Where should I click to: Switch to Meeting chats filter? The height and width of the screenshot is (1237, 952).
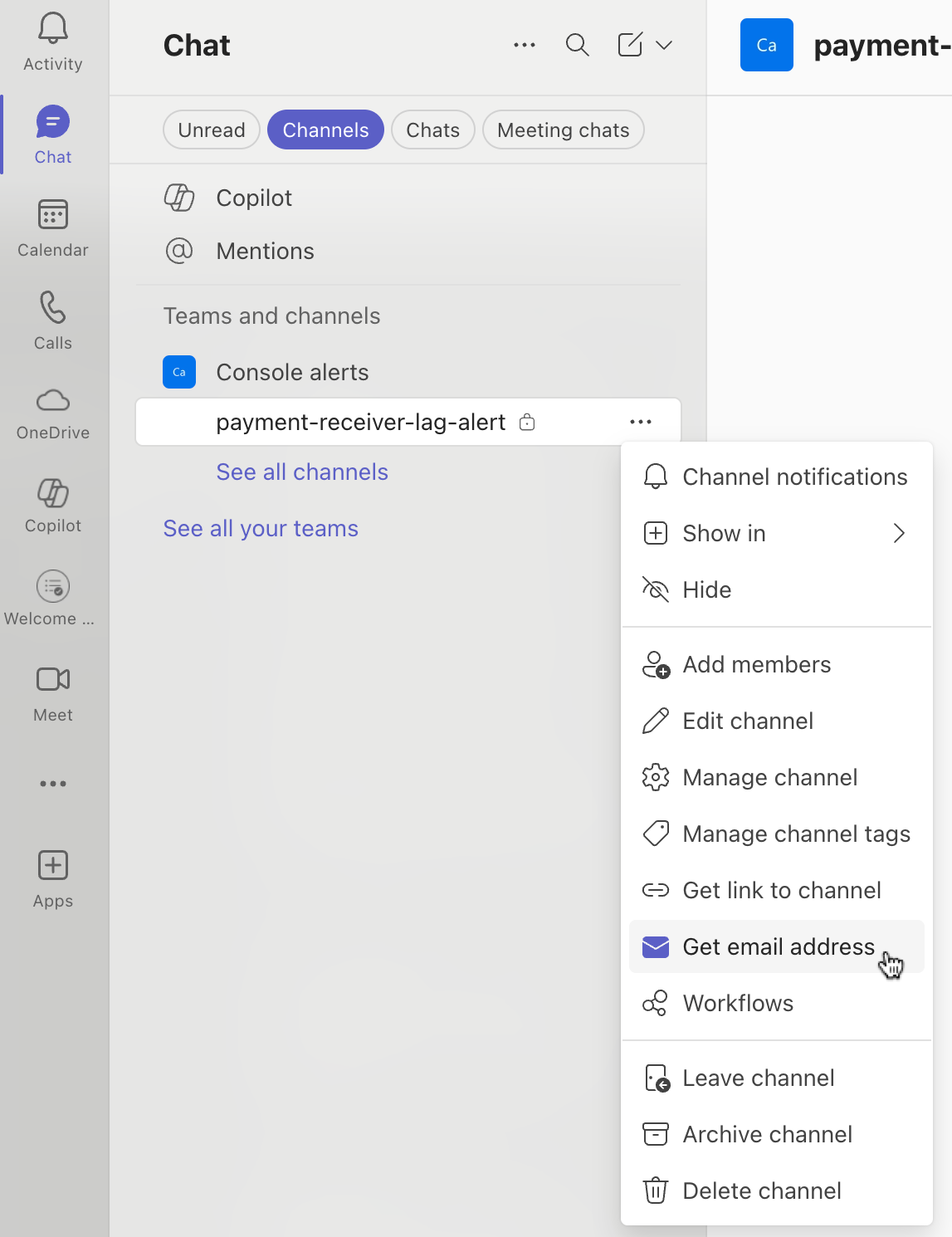564,130
